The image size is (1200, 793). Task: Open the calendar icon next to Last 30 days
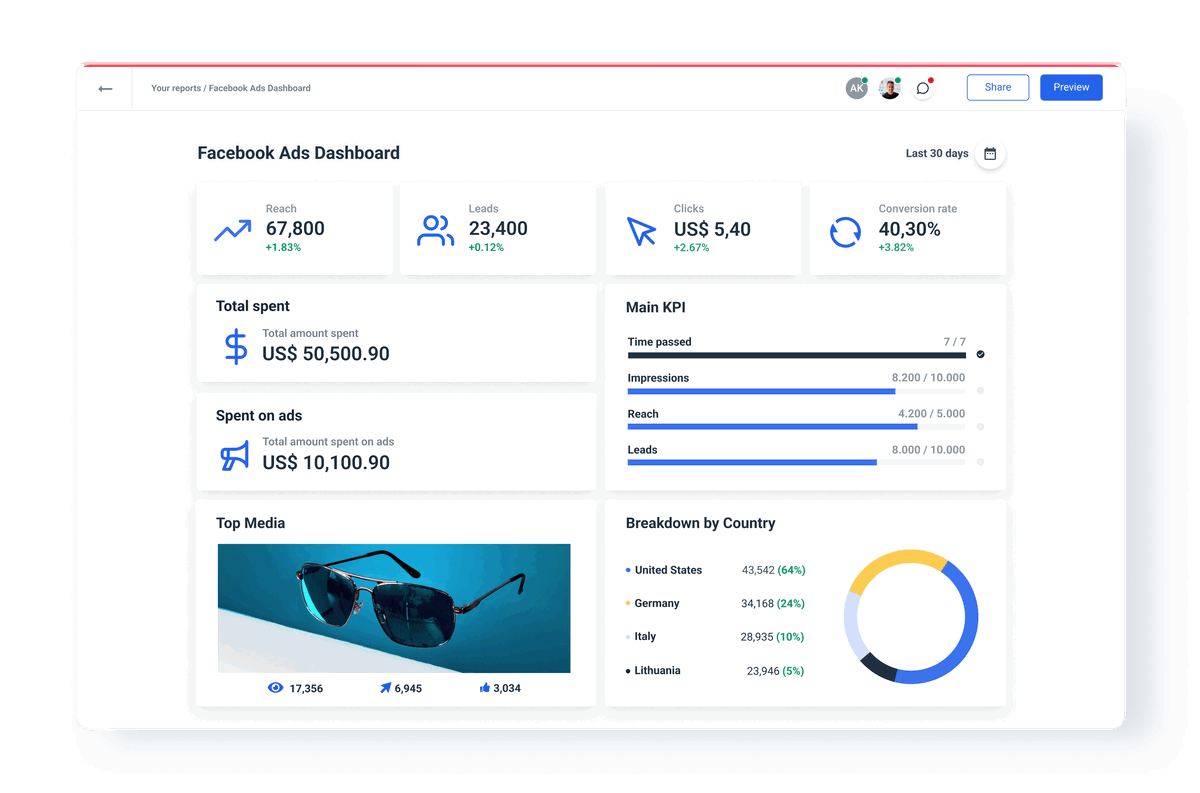click(990, 155)
